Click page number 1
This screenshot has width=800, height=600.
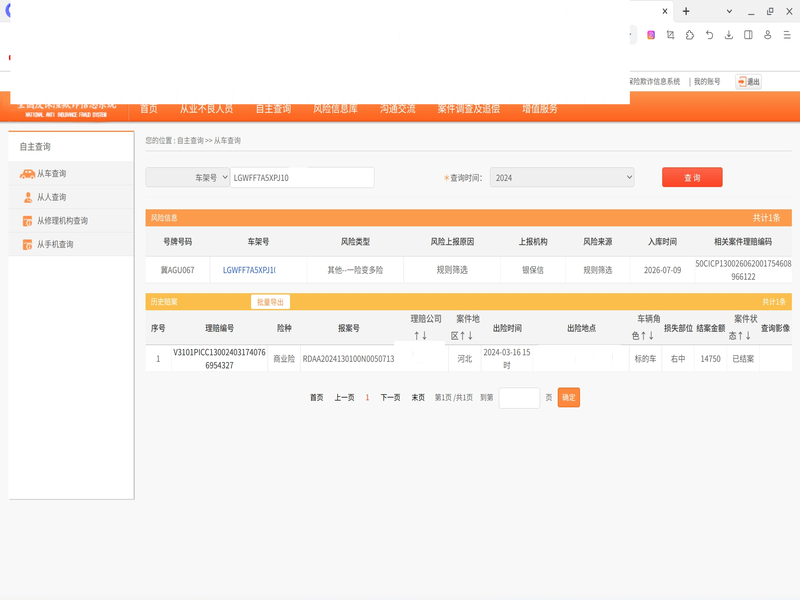coord(367,397)
